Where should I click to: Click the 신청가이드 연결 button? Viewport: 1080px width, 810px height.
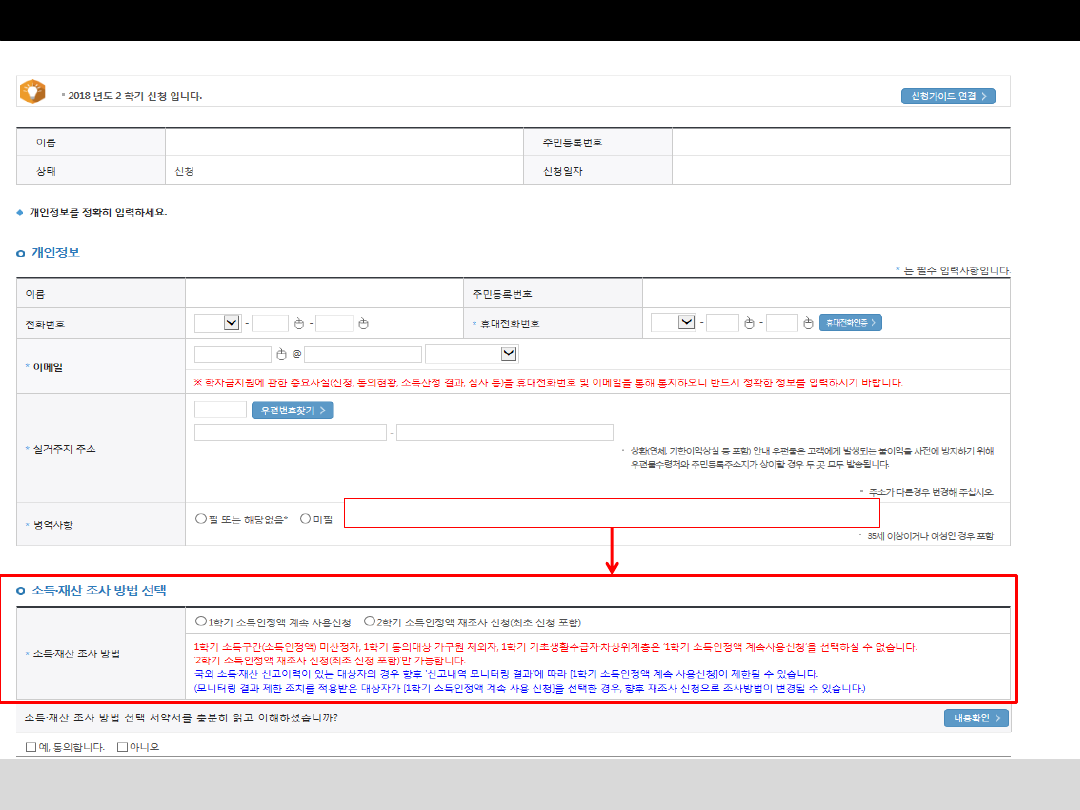click(x=947, y=96)
